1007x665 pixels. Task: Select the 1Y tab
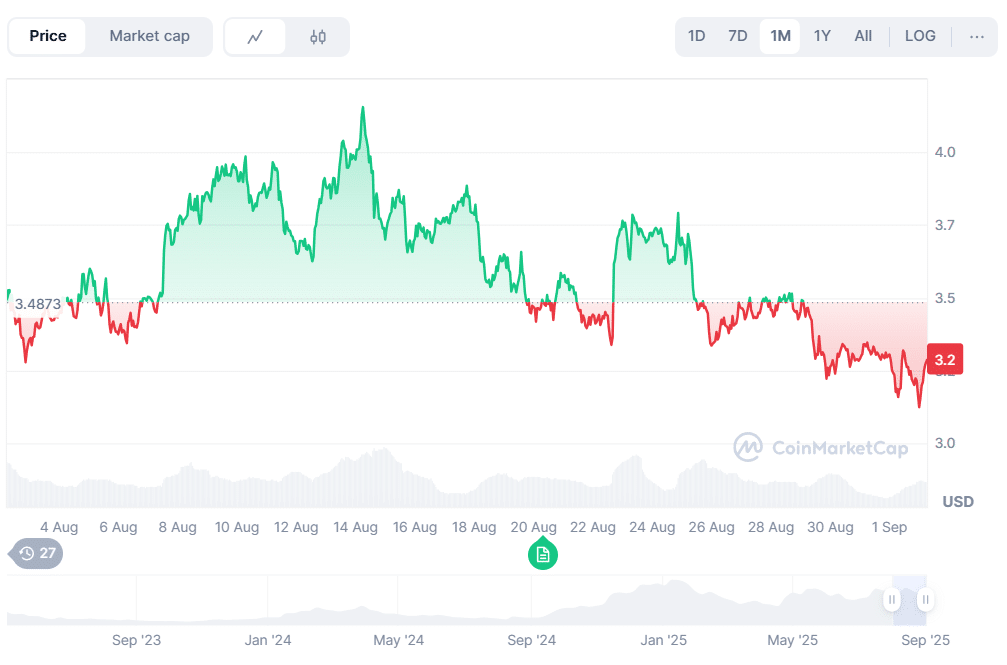(821, 36)
